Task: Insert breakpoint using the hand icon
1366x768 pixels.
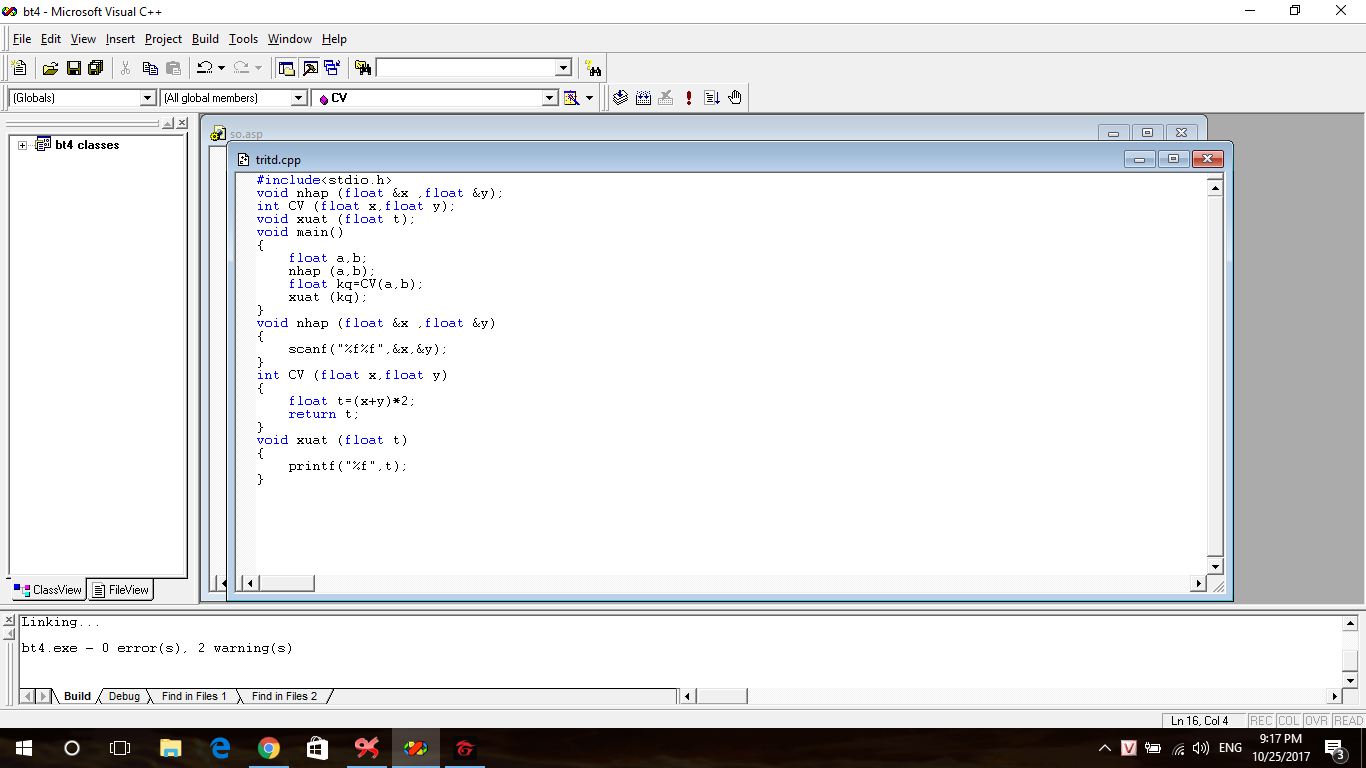Action: click(x=735, y=98)
